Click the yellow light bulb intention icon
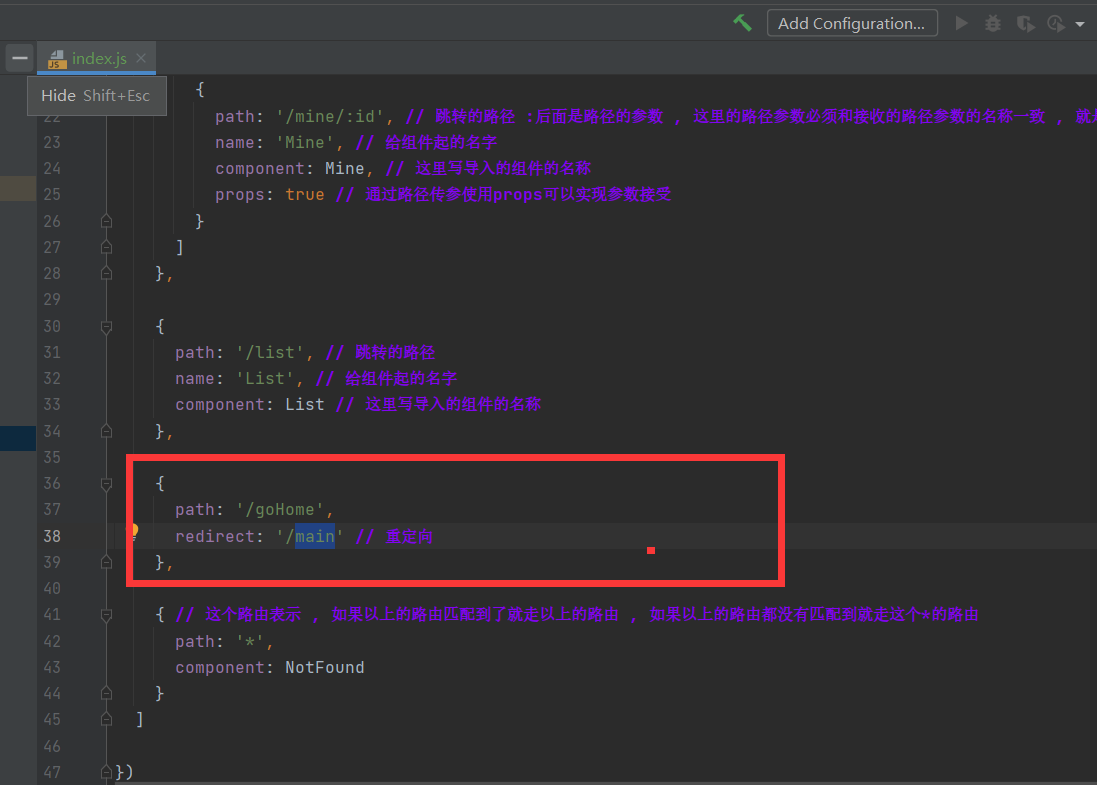This screenshot has height=785, width=1097. point(132,532)
